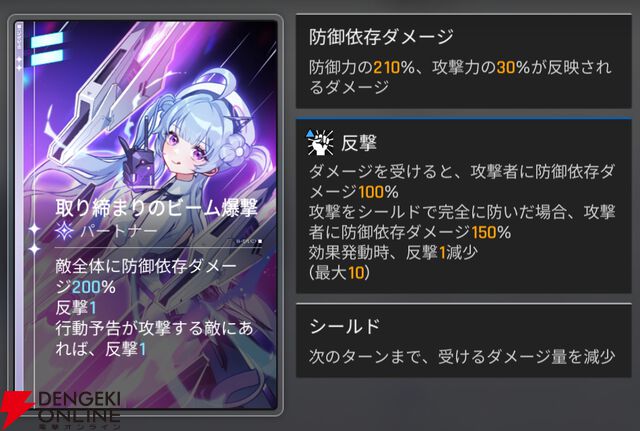Click the パートナー card type label
This screenshot has height=431, width=640.
(119, 231)
